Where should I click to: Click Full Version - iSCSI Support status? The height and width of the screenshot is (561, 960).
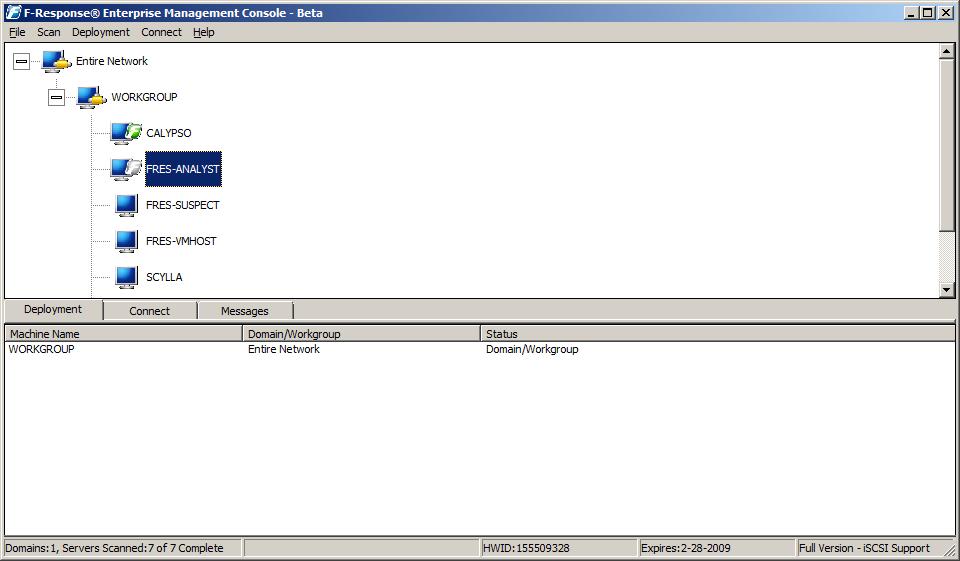pyautogui.click(x=864, y=548)
